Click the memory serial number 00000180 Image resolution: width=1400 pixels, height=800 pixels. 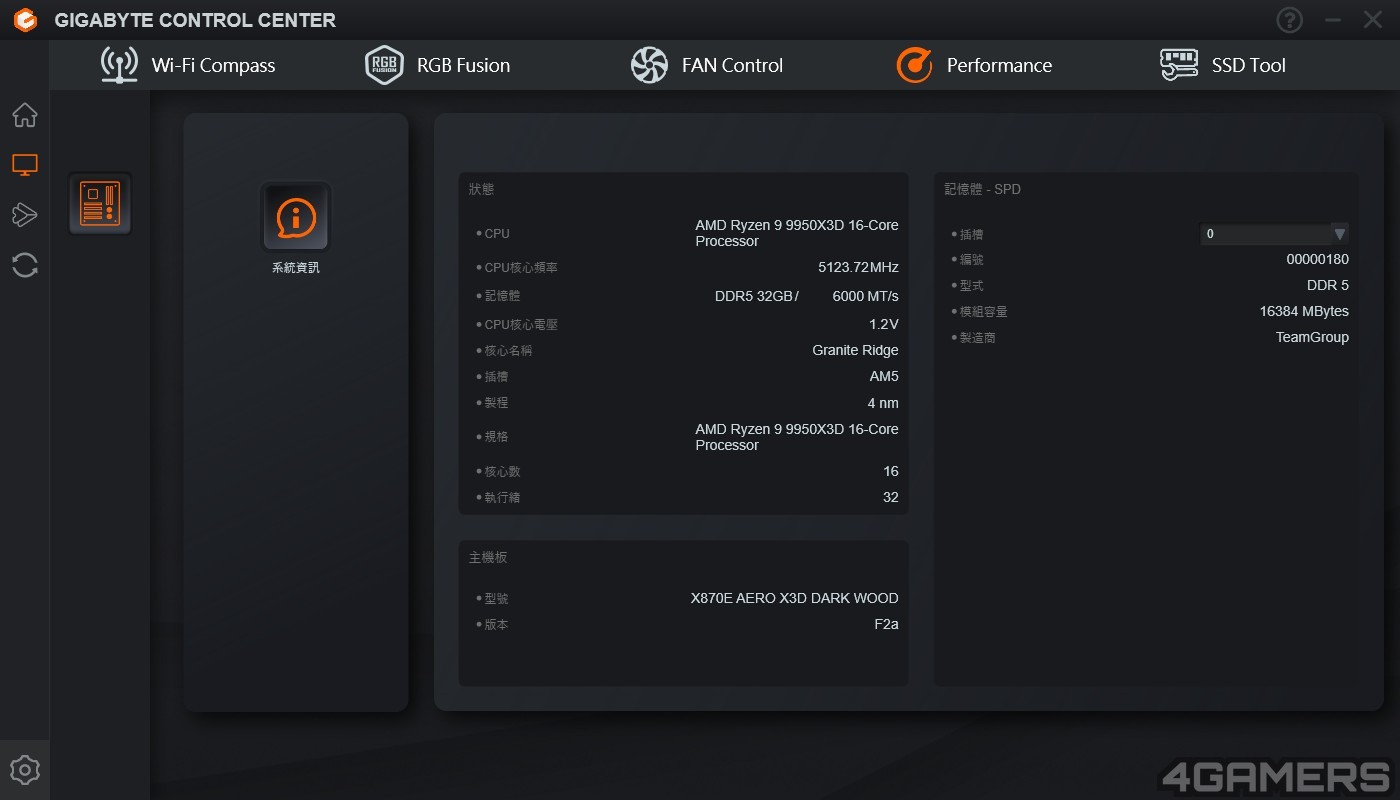(1318, 259)
